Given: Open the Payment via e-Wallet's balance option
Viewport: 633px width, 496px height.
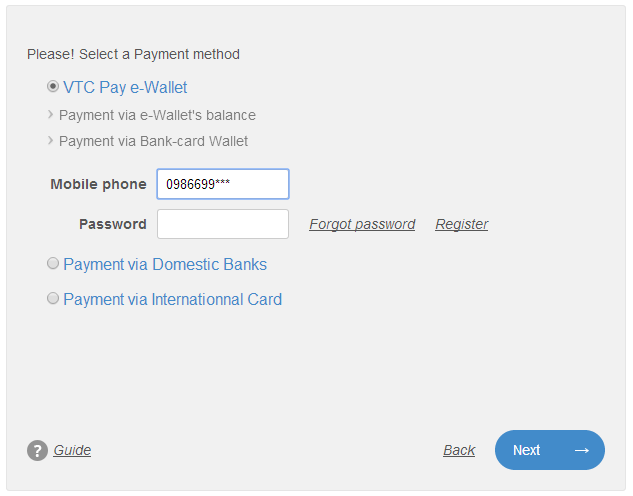Looking at the screenshot, I should (x=157, y=115).
